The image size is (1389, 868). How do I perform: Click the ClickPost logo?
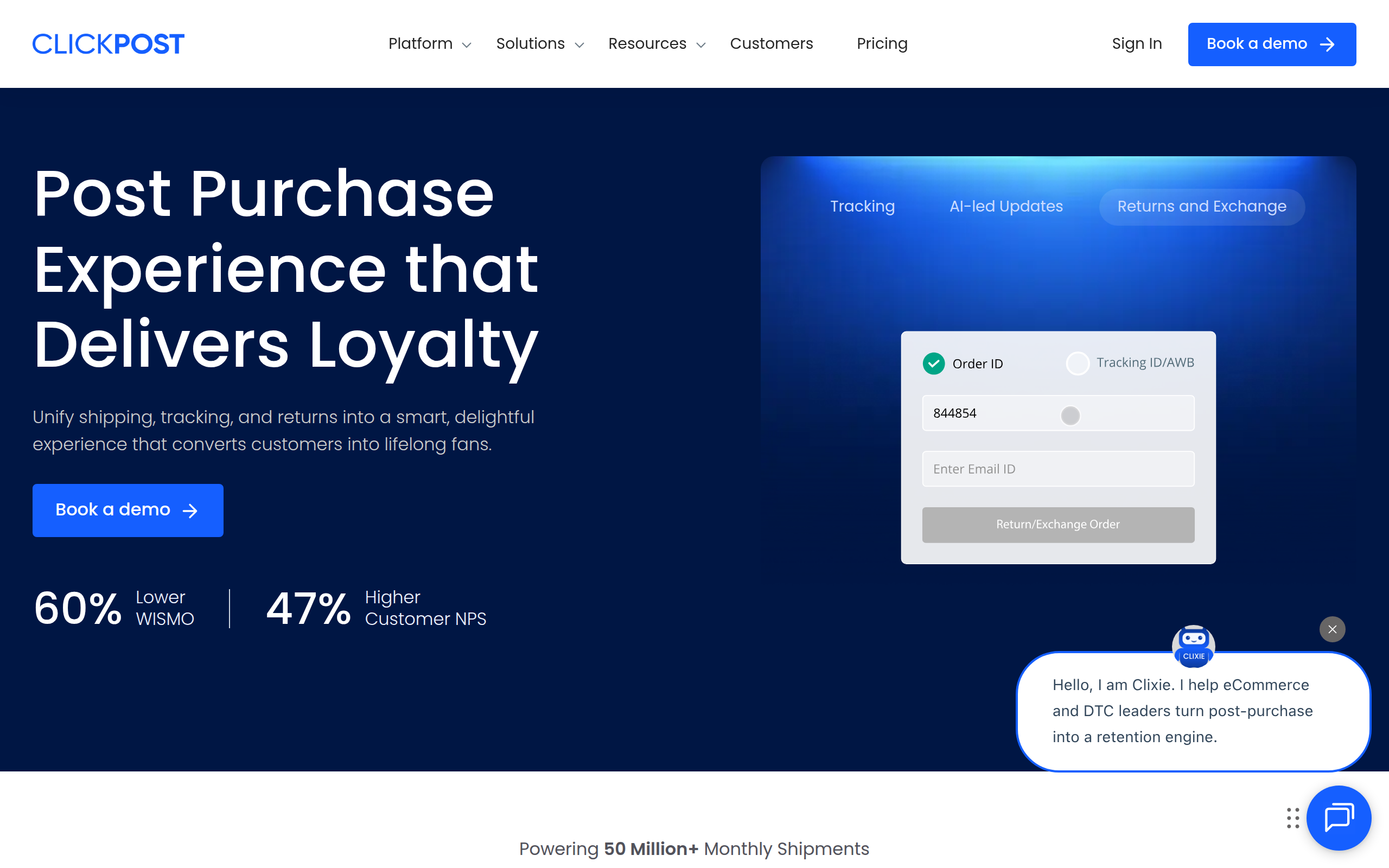108,43
